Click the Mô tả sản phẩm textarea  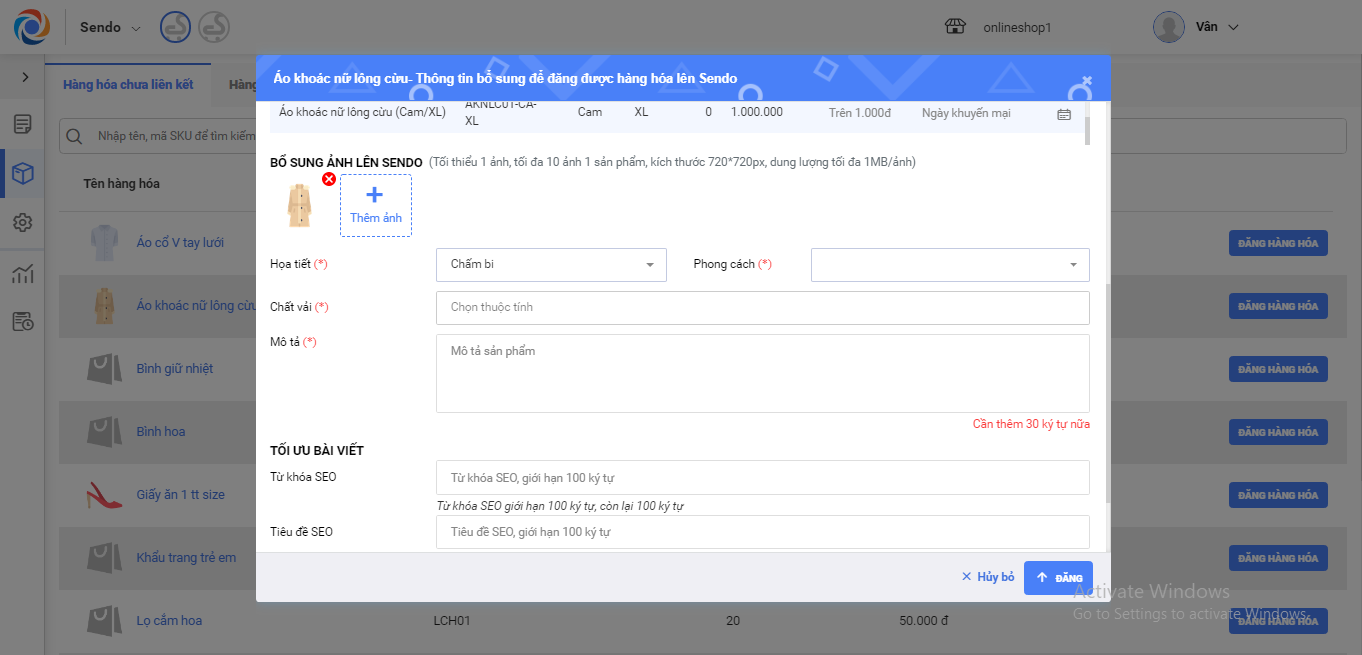pos(762,373)
